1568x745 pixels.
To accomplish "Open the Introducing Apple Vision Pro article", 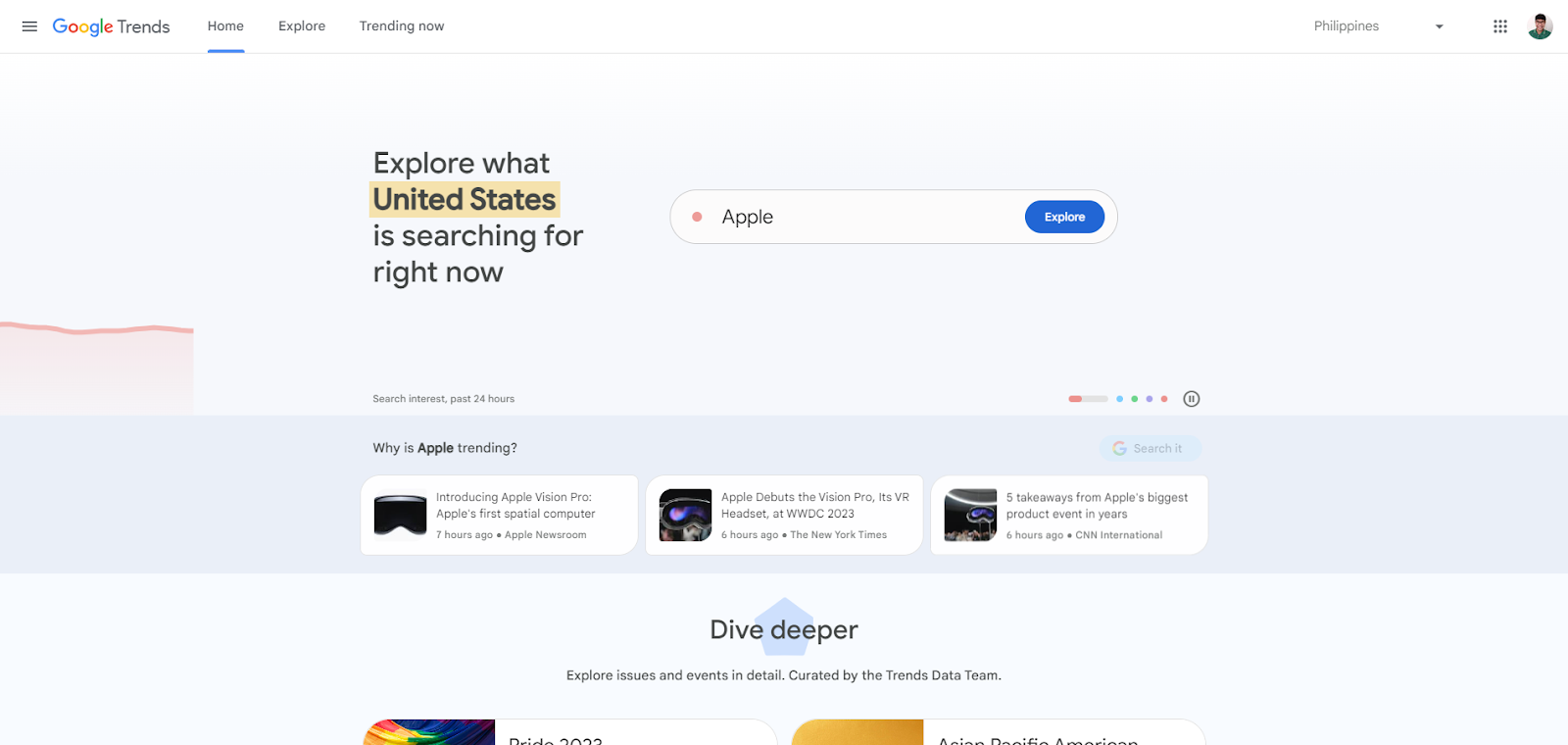I will pyautogui.click(x=499, y=516).
